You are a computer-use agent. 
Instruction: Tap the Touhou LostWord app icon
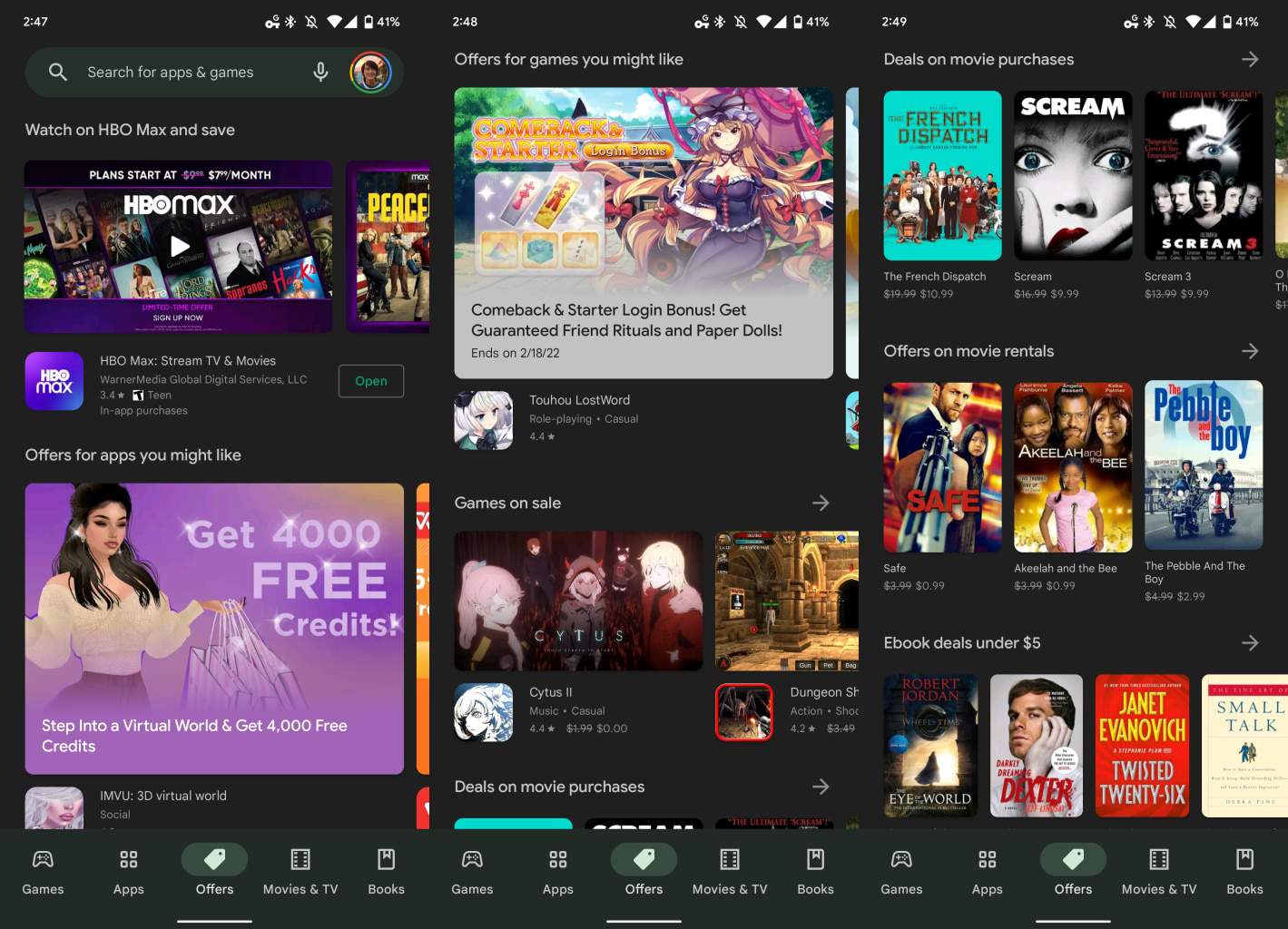tap(483, 420)
